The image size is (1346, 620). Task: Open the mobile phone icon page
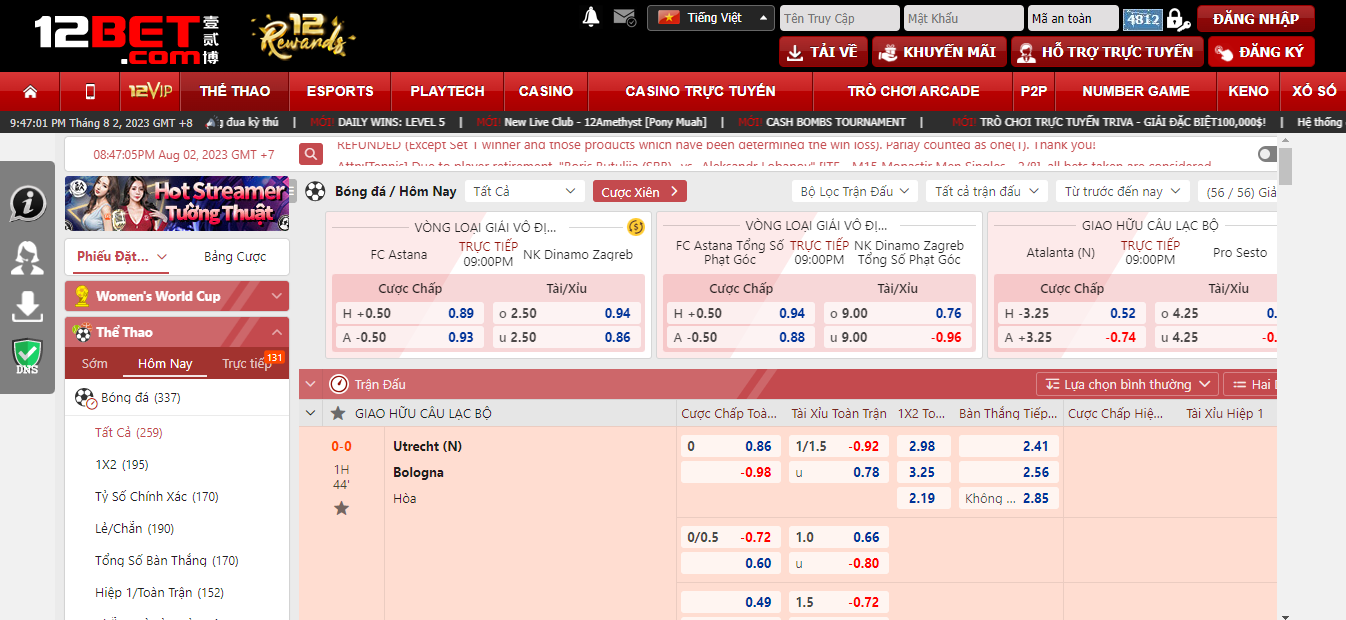click(90, 92)
